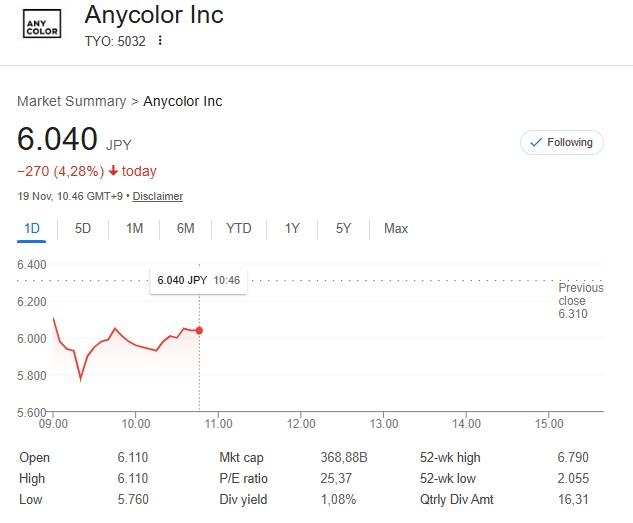
Task: Open the Disclaimer link
Action: (157, 196)
